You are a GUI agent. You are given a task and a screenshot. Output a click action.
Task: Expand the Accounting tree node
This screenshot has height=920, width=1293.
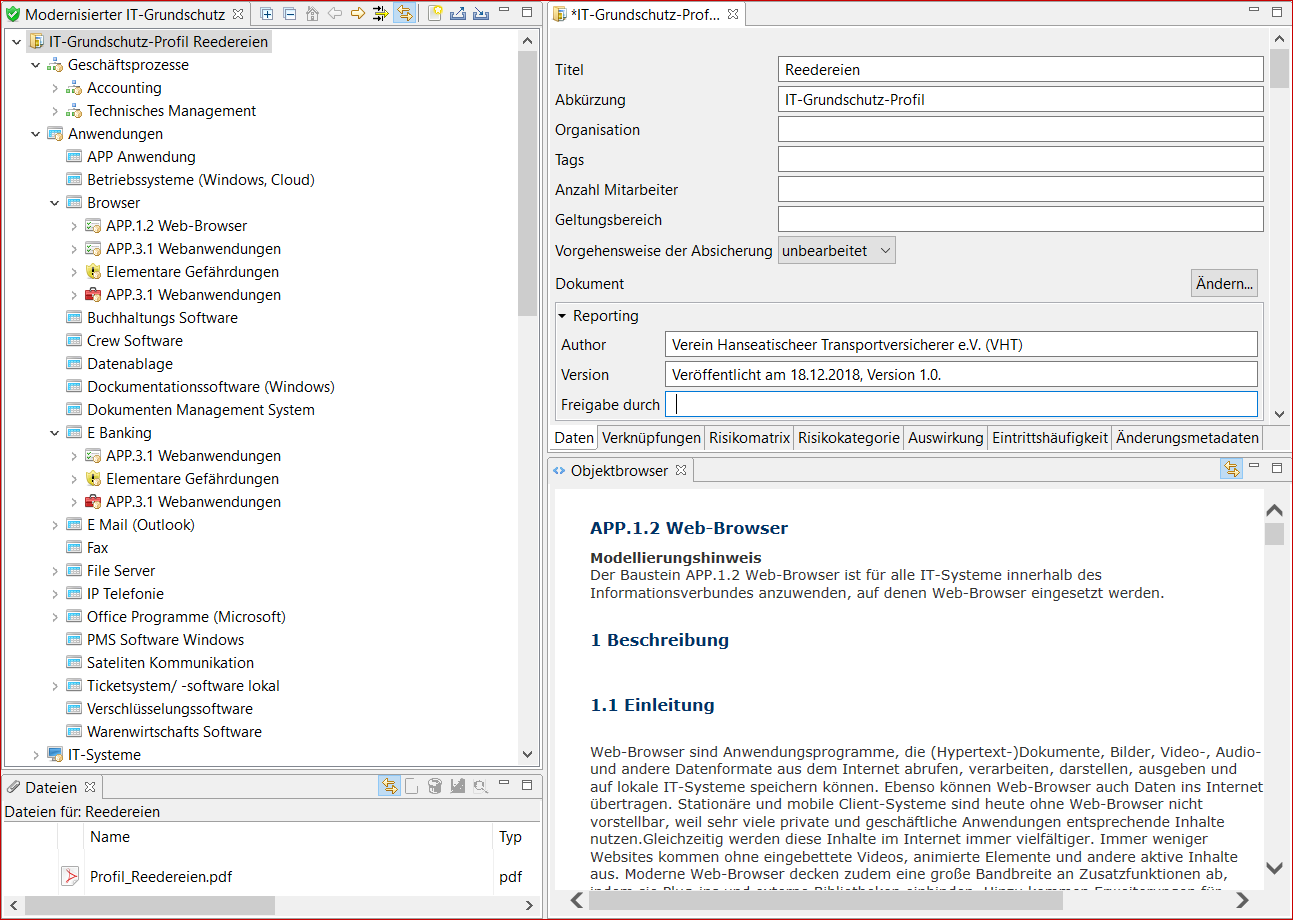(55, 88)
